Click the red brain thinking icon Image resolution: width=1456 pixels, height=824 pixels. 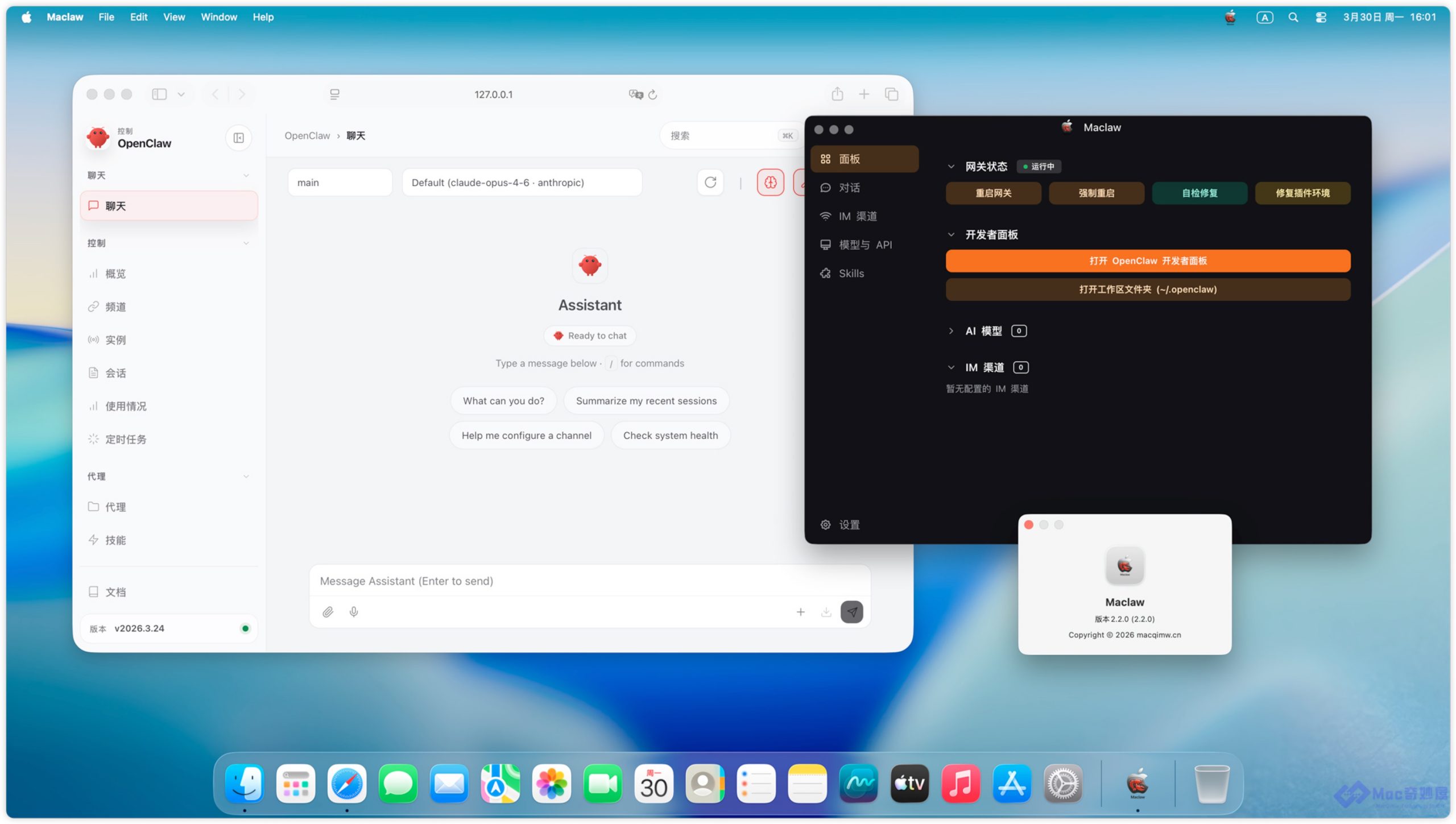770,183
